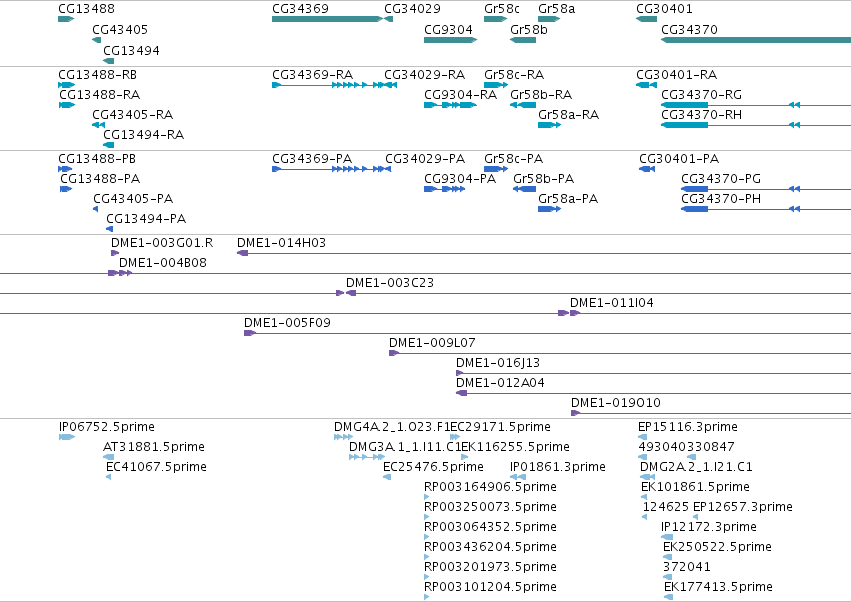Screen dimensions: 851x602
Task: Select the Gr58b gene label
Action: pos(529,30)
